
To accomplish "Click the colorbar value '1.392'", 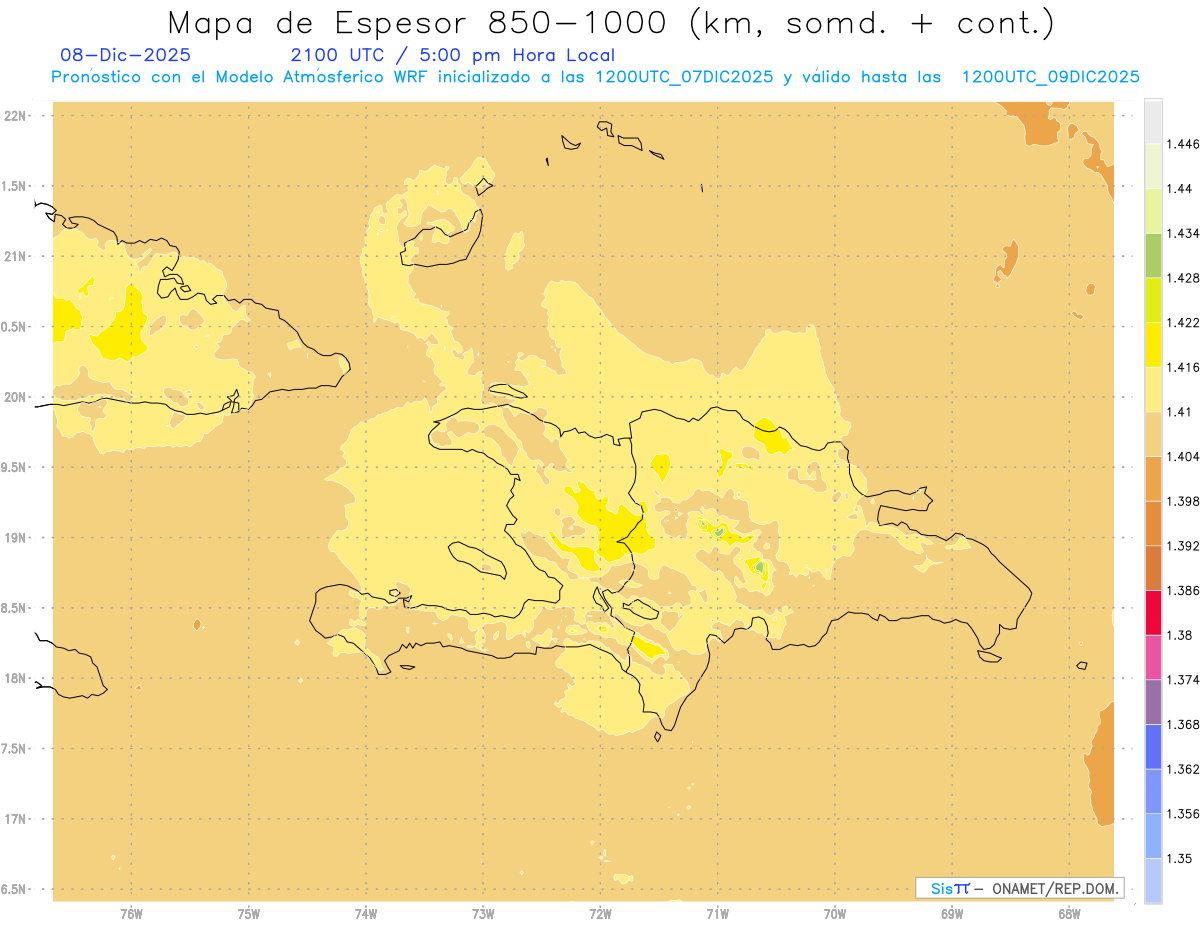I will (1184, 546).
